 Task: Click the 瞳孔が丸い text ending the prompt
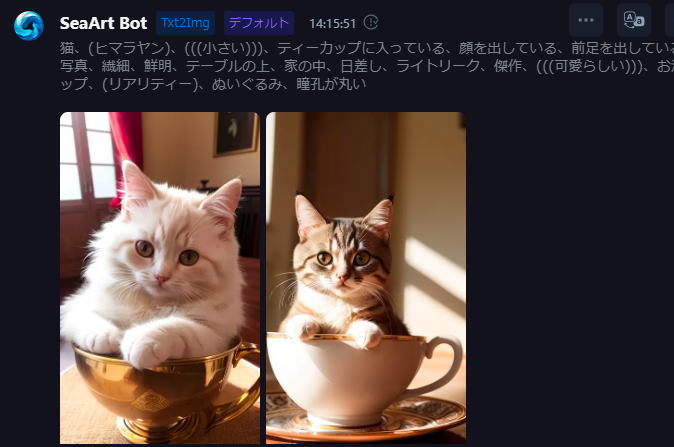pos(331,84)
